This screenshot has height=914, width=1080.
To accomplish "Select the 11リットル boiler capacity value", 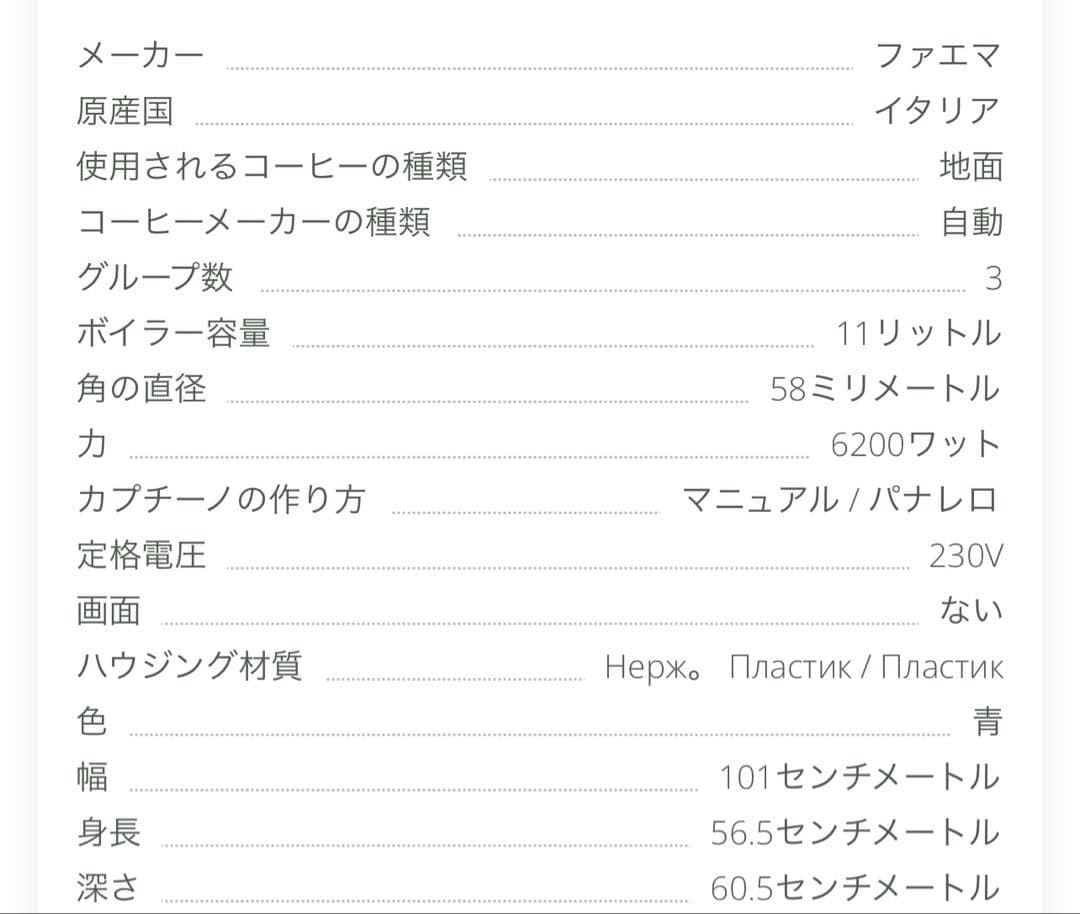I will tap(918, 332).
